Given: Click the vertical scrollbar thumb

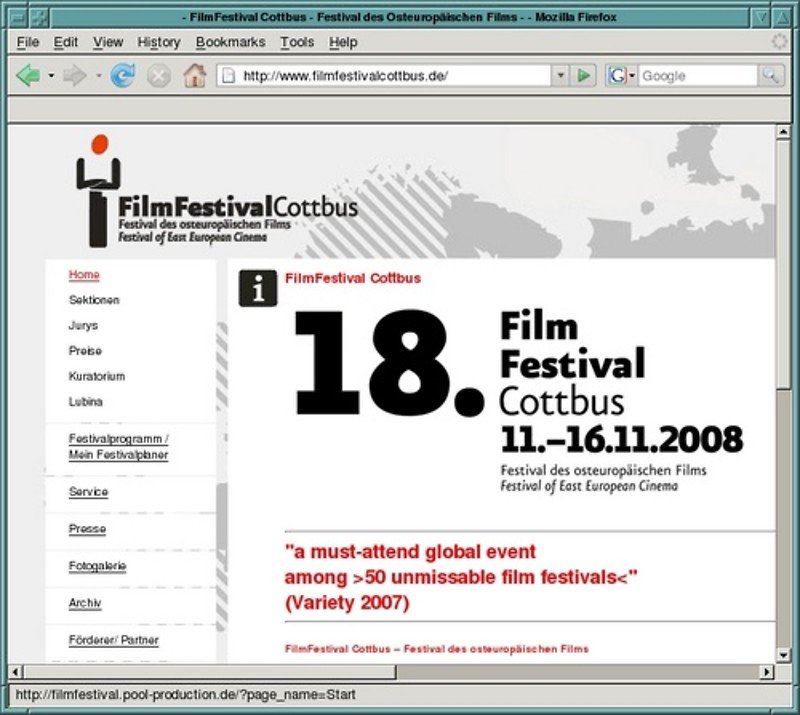Looking at the screenshot, I should pyautogui.click(x=783, y=264).
